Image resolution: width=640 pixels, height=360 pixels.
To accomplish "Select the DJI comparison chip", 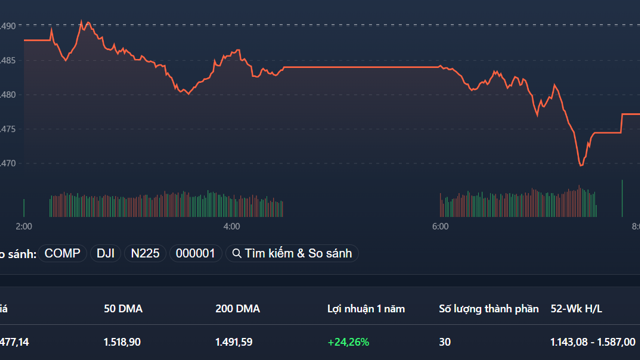I will (x=105, y=253).
